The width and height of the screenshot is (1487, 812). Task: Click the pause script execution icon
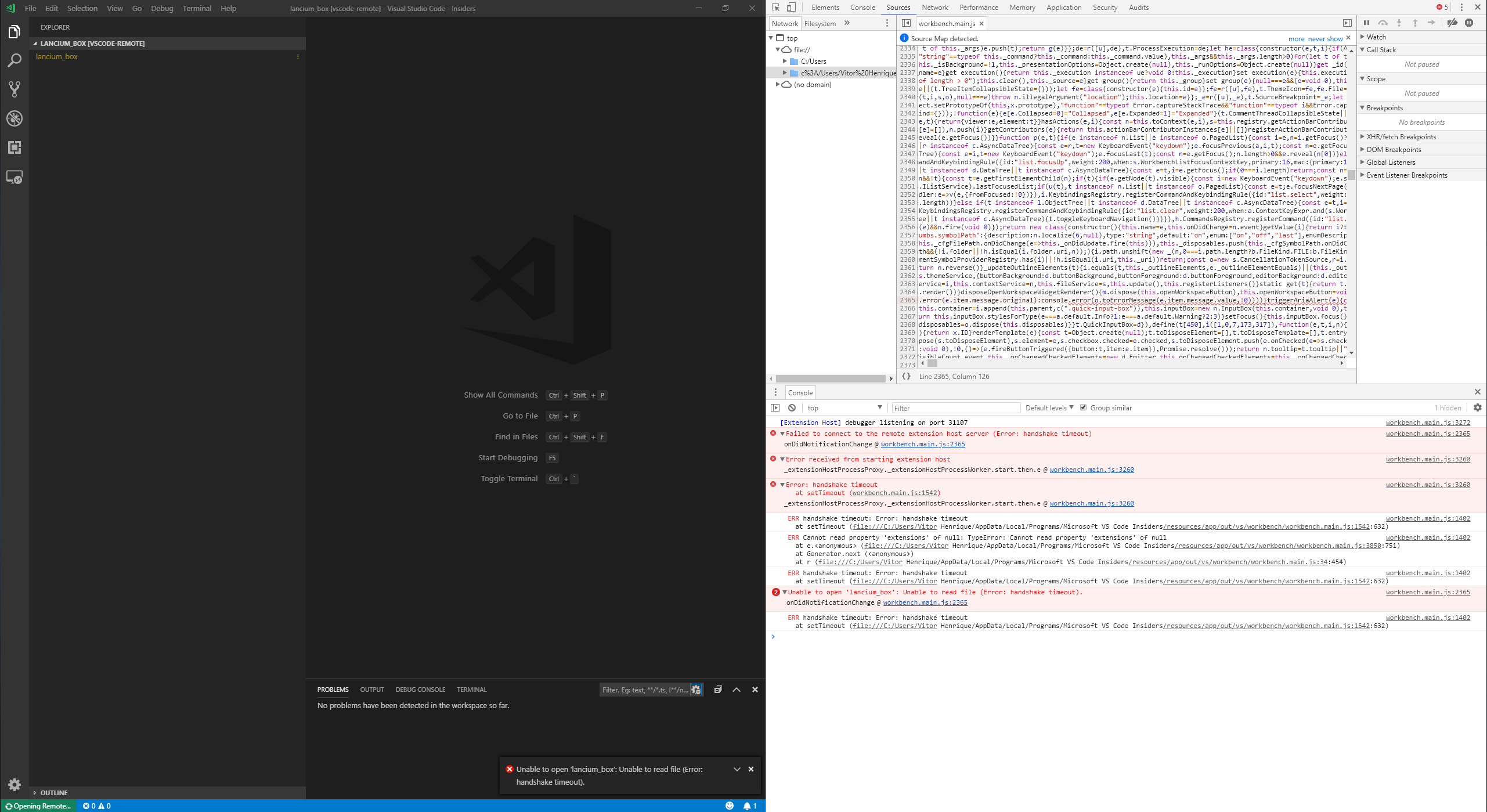click(1367, 23)
